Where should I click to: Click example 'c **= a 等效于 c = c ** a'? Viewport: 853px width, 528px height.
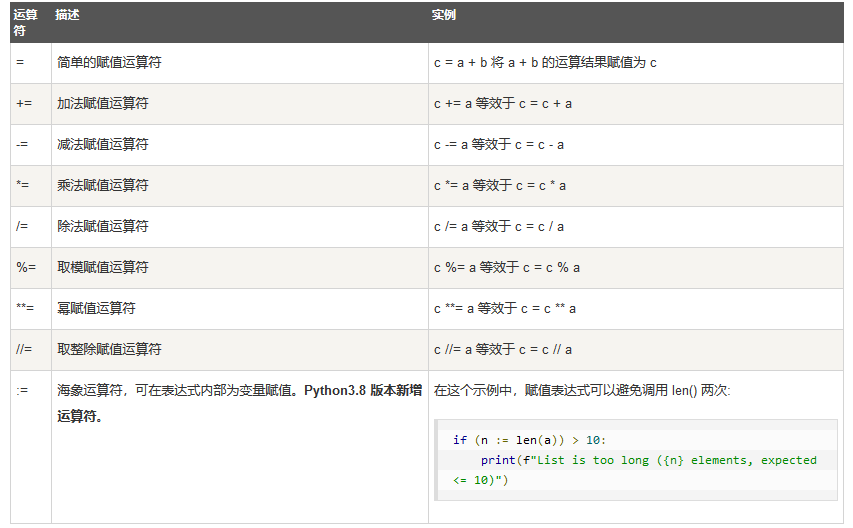(505, 308)
